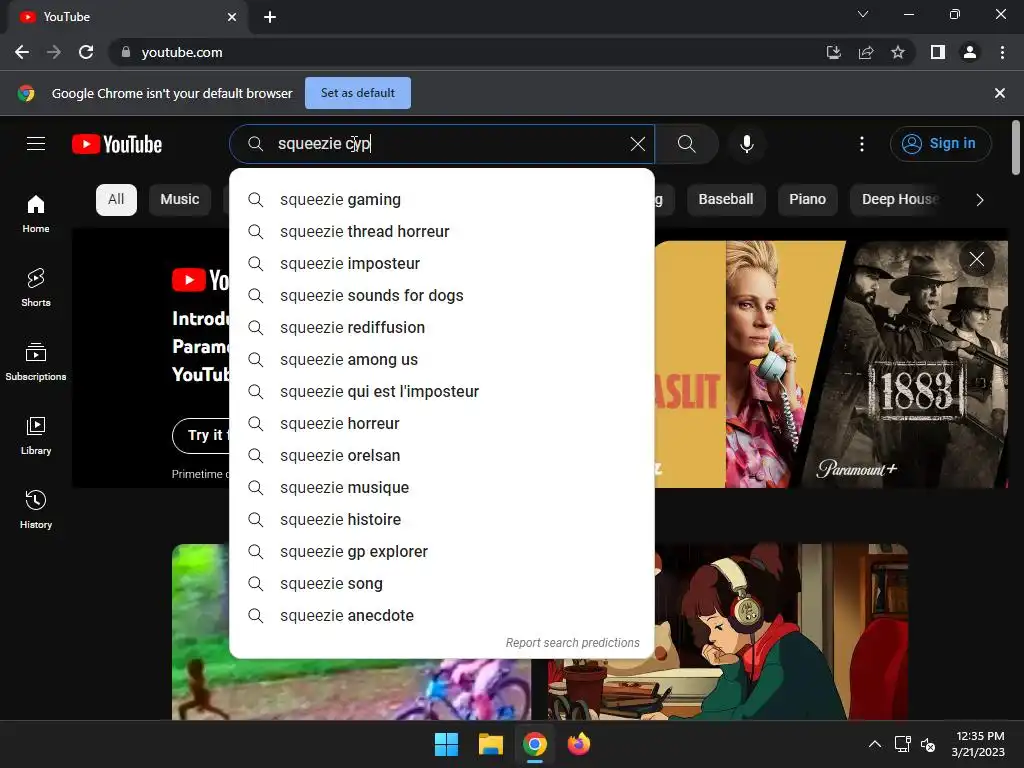The image size is (1024, 768).
Task: Click the magnifier search button
Action: pos(686,144)
